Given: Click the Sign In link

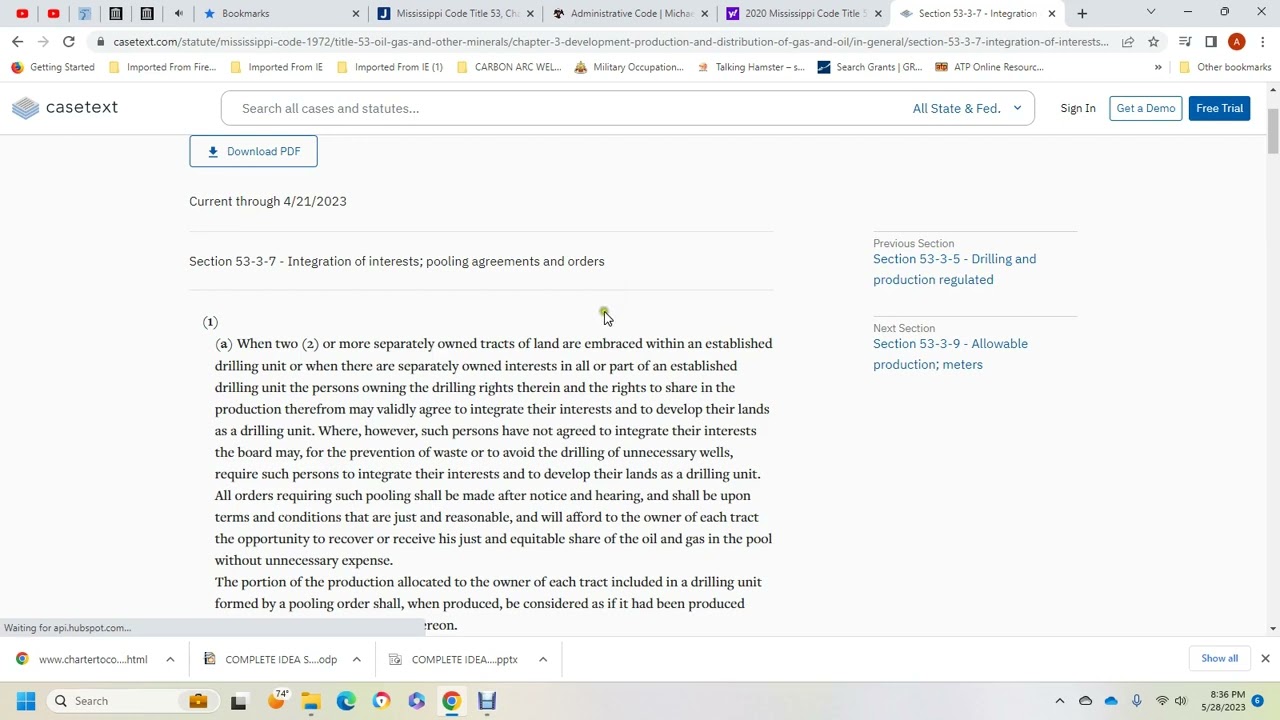Looking at the screenshot, I should click(1078, 108).
